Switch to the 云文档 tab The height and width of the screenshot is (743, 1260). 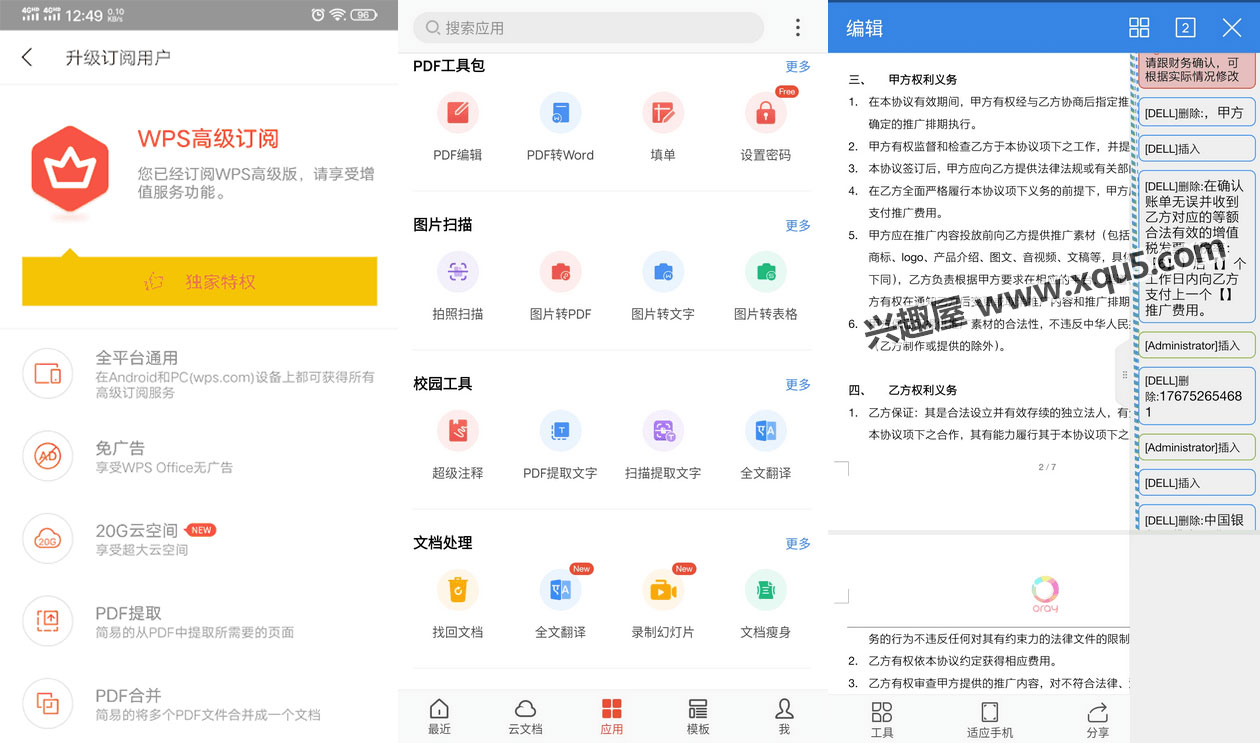click(525, 716)
